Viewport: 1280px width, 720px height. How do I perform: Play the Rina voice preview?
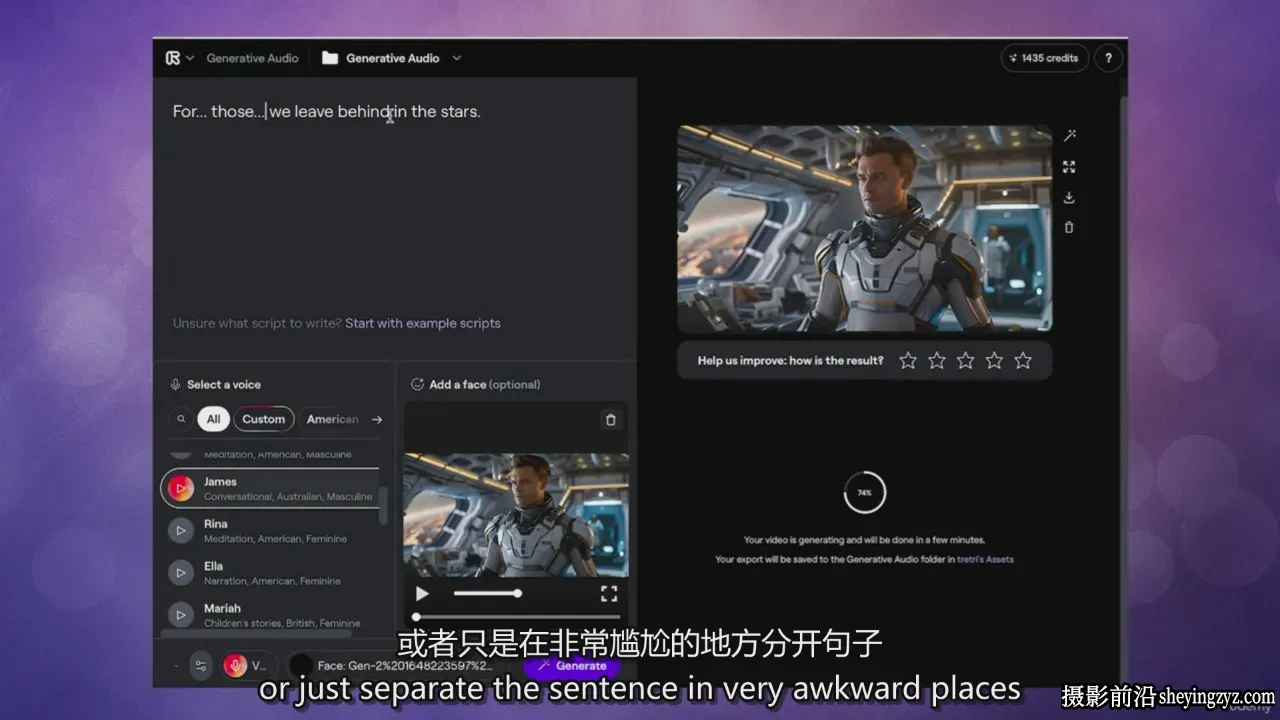coord(181,530)
